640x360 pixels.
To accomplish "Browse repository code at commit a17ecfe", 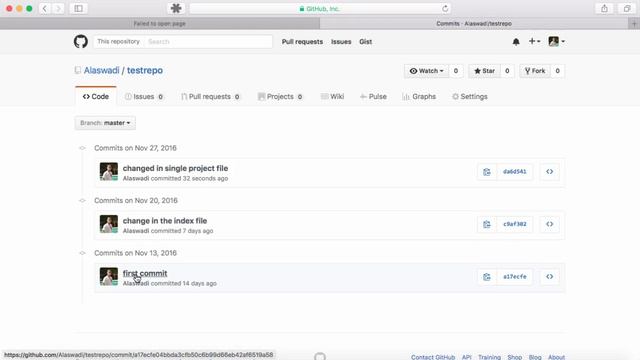I will click(x=550, y=277).
